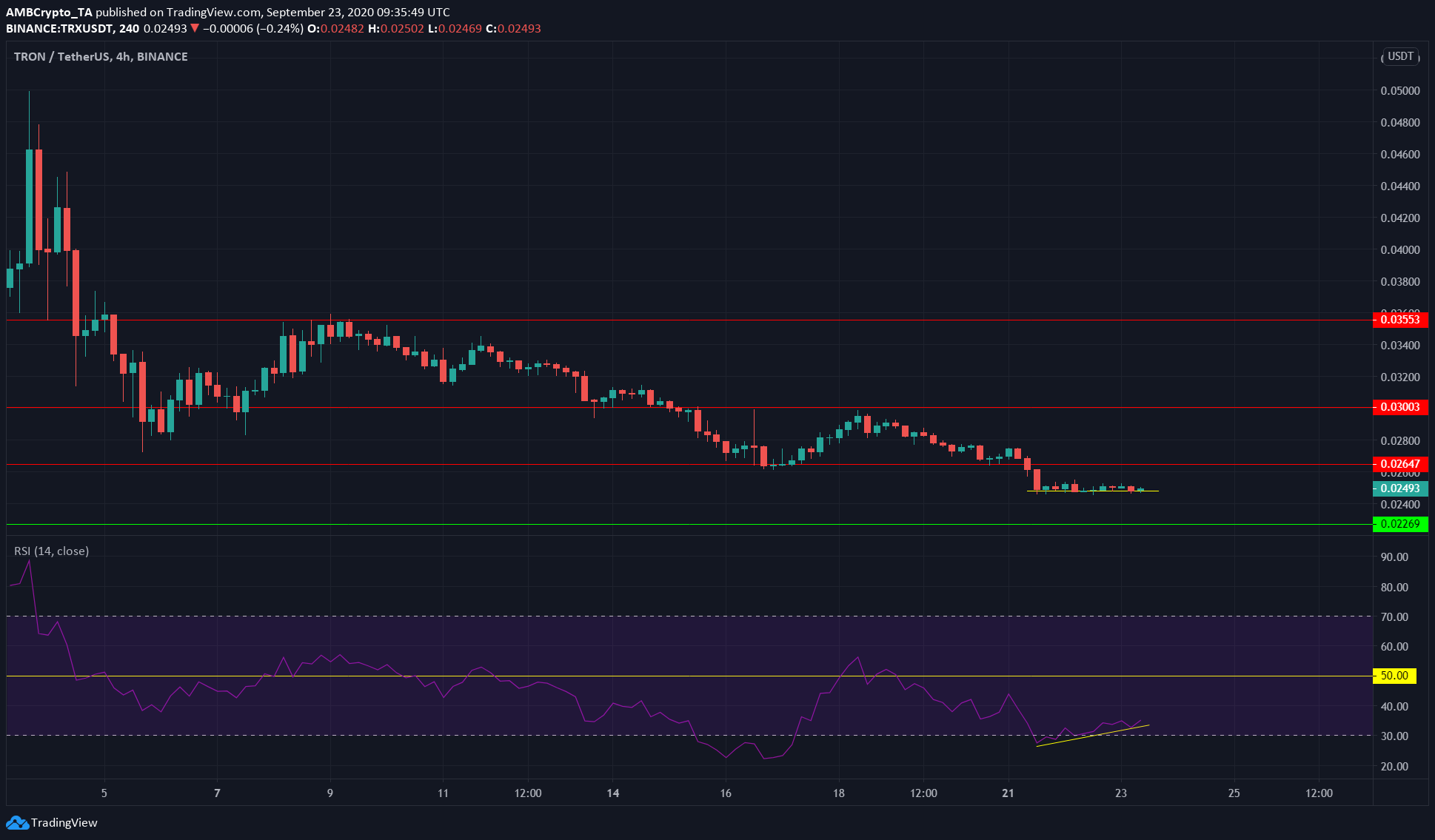Click the current price 0.02493 teal label
The image size is (1435, 840).
[x=1399, y=488]
